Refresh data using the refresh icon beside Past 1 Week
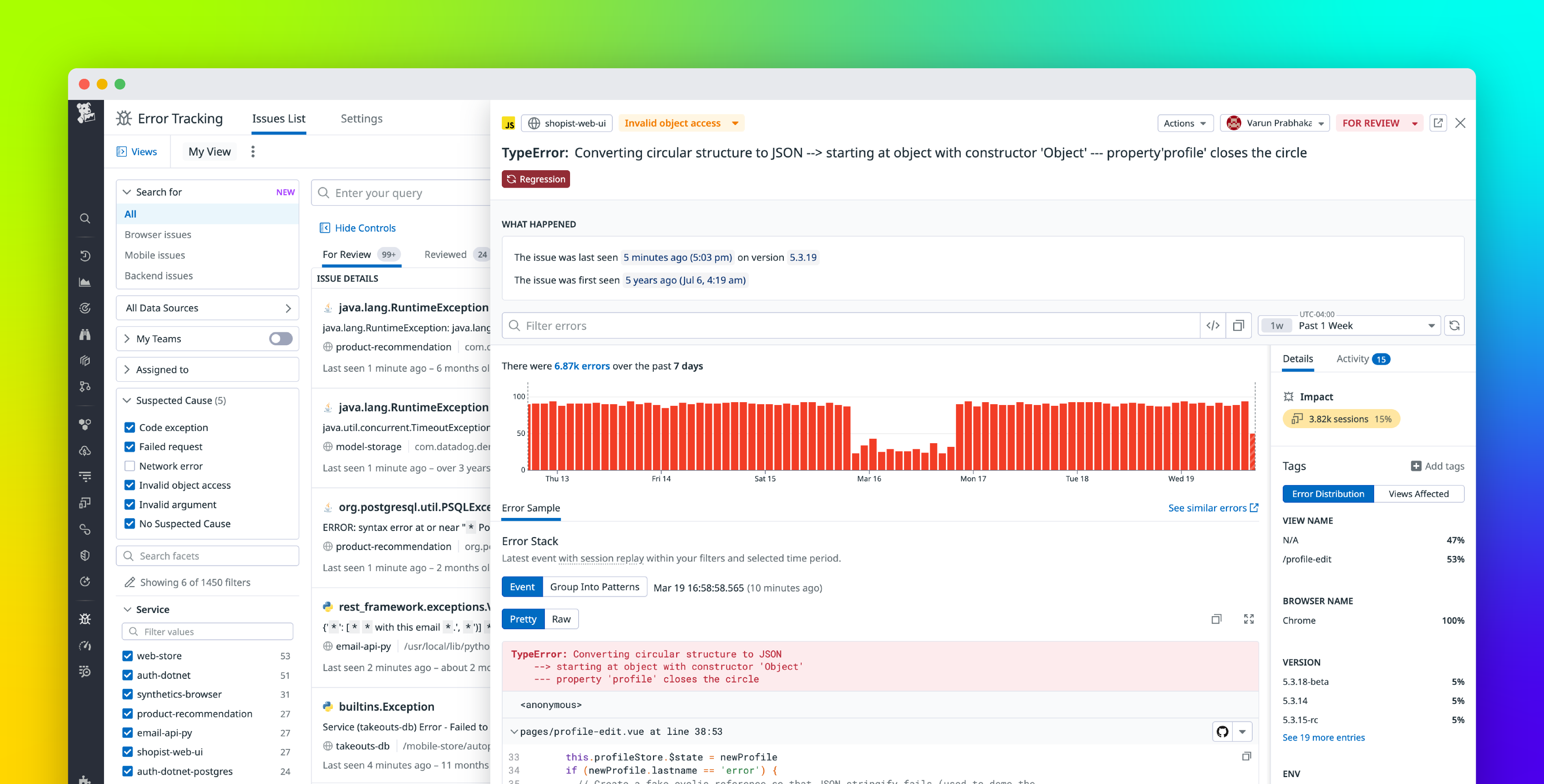Viewport: 1544px width, 784px height. tap(1455, 325)
